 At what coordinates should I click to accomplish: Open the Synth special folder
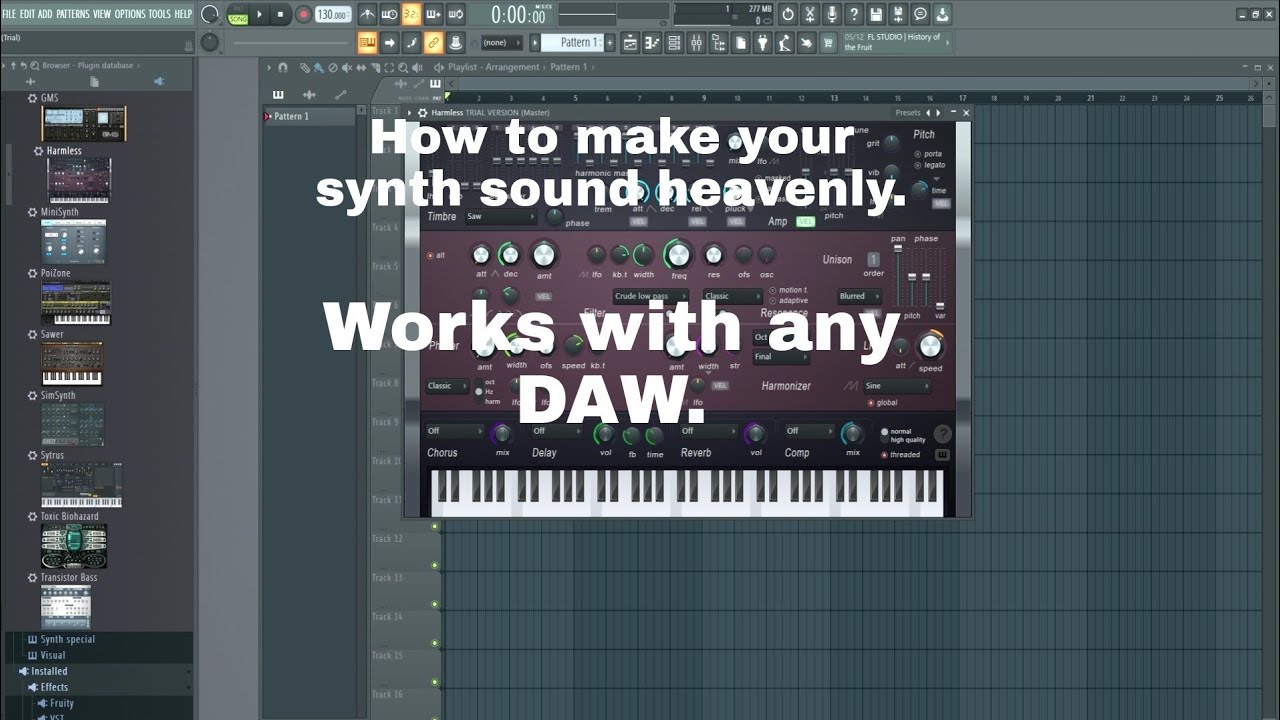click(68, 640)
